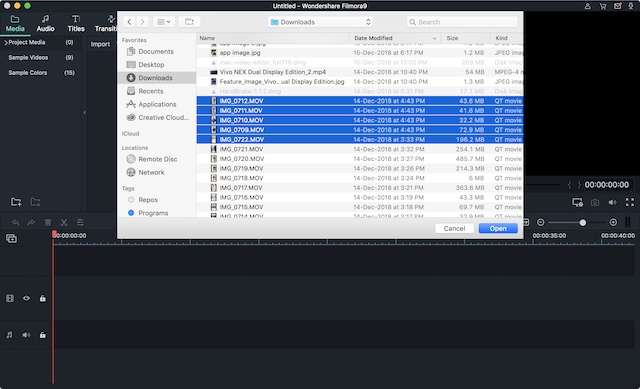
Task: Switch to the Audio tab
Action: [45, 24]
